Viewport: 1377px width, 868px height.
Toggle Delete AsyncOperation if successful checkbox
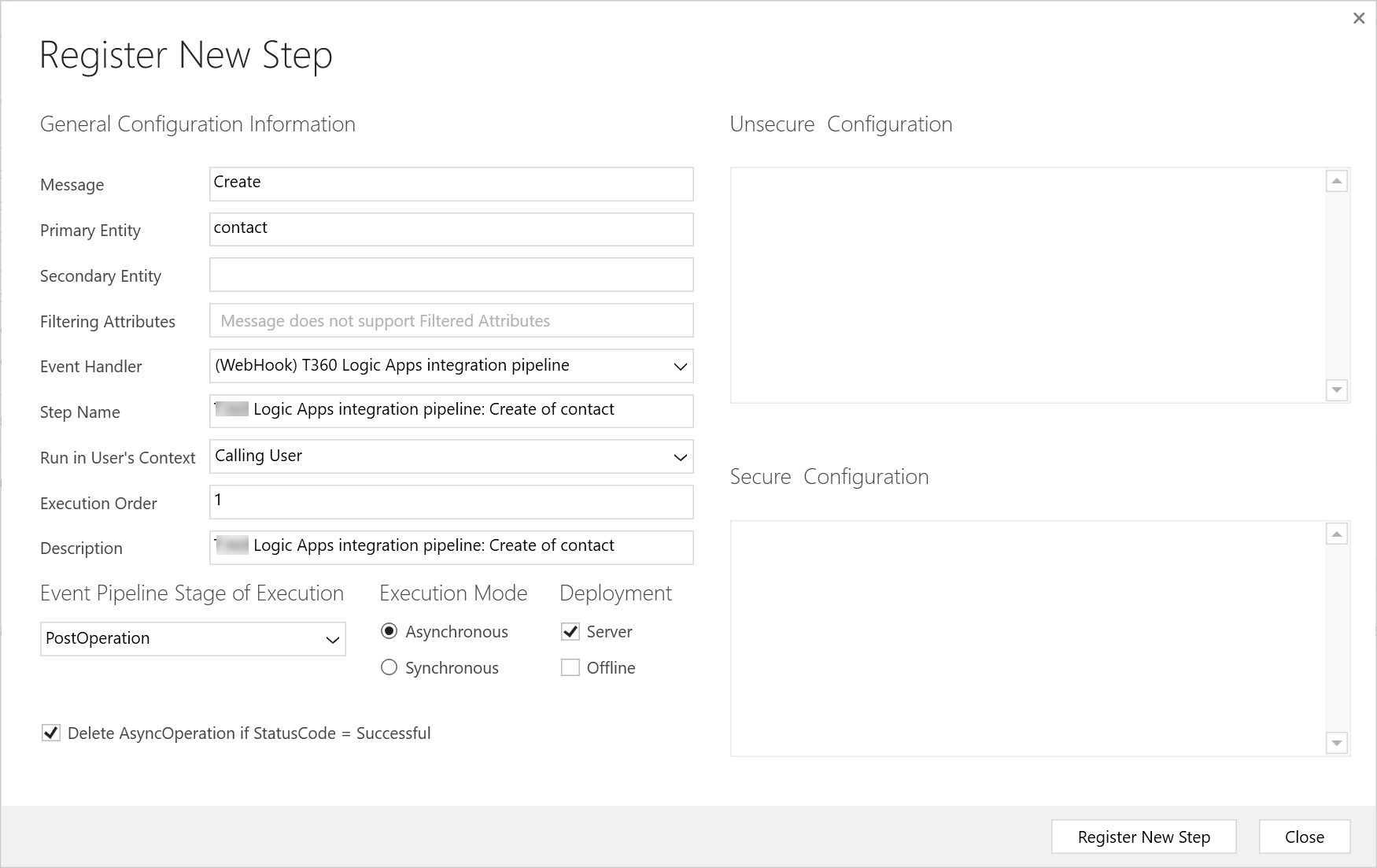pos(51,733)
